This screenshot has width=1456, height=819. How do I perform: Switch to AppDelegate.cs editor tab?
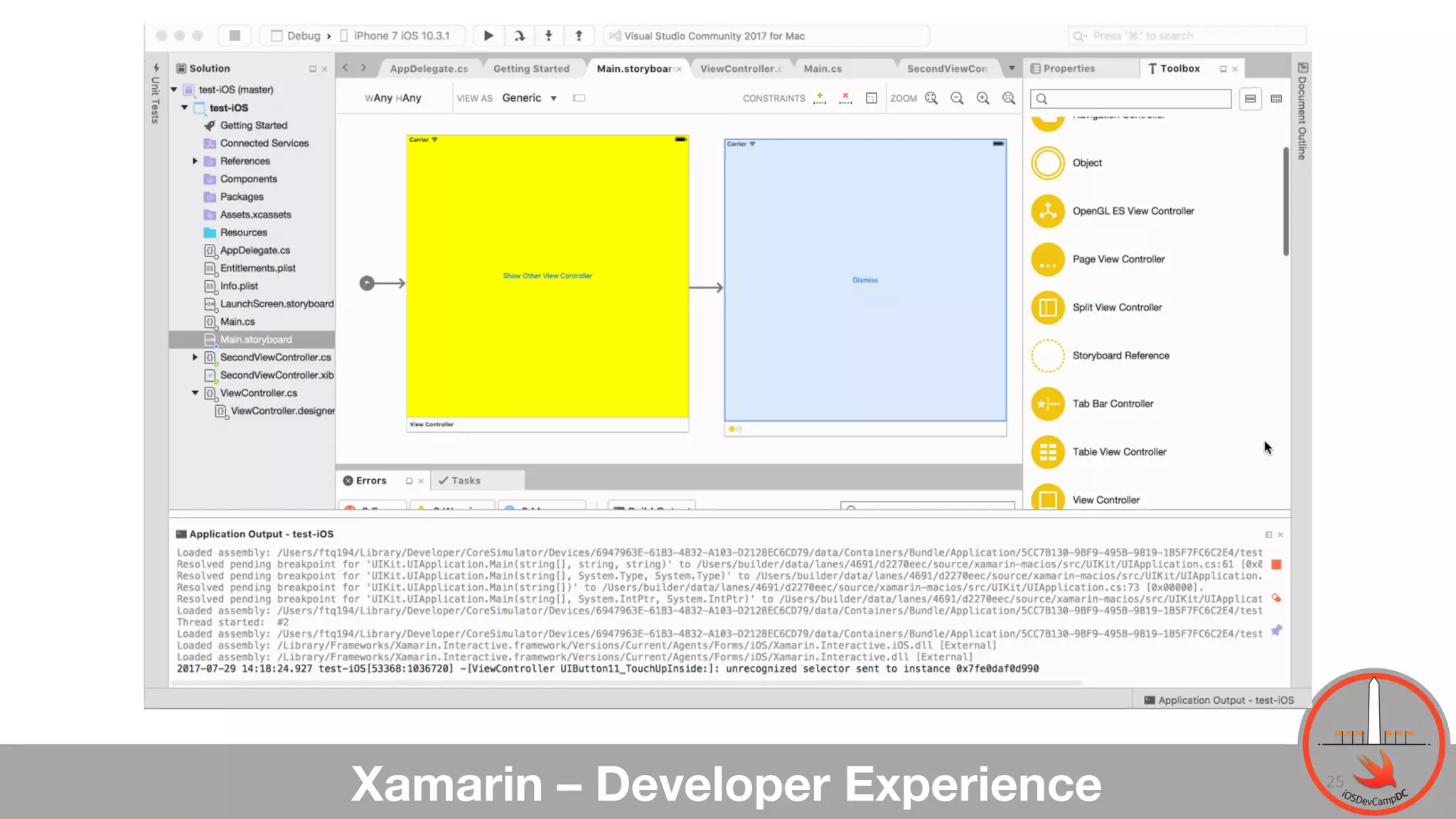pos(429,68)
